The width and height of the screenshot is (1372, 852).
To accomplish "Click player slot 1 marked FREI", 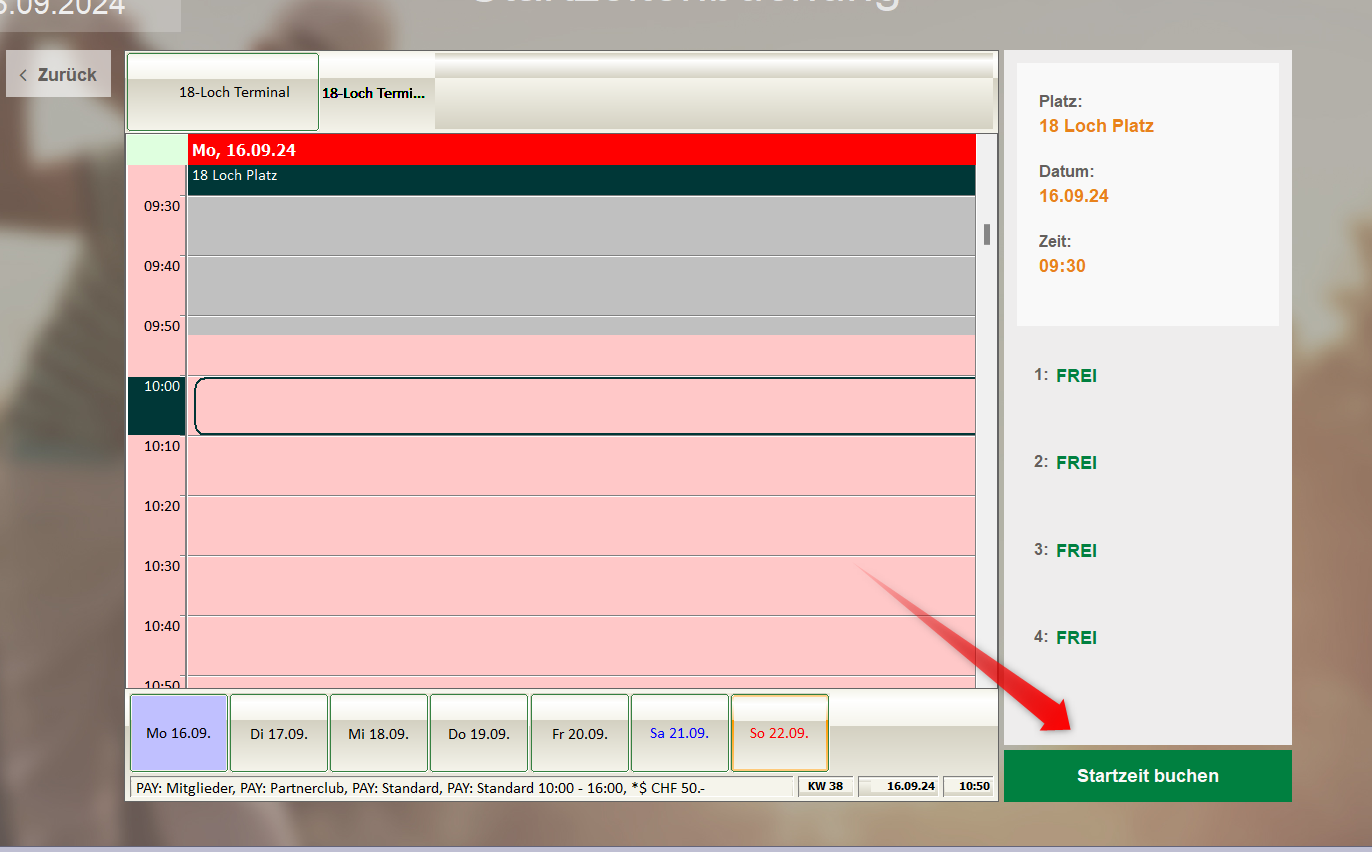I will [1076, 376].
